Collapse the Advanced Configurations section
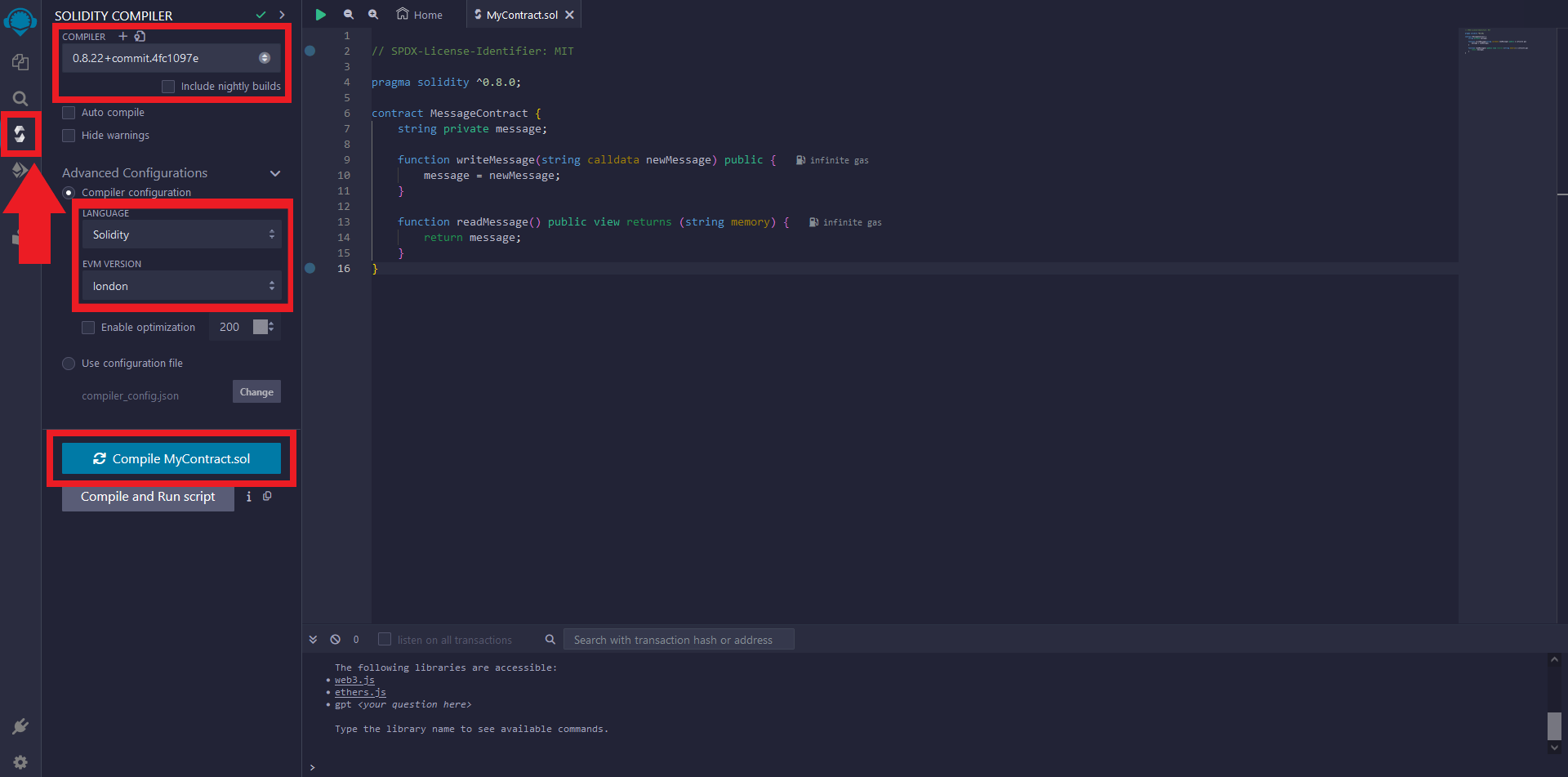1568x777 pixels. 275,173
